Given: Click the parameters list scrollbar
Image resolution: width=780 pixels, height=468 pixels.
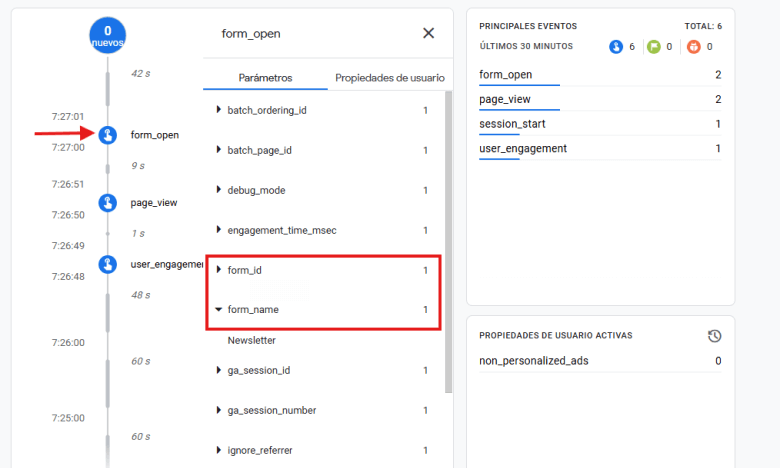Looking at the screenshot, I should click(448, 242).
